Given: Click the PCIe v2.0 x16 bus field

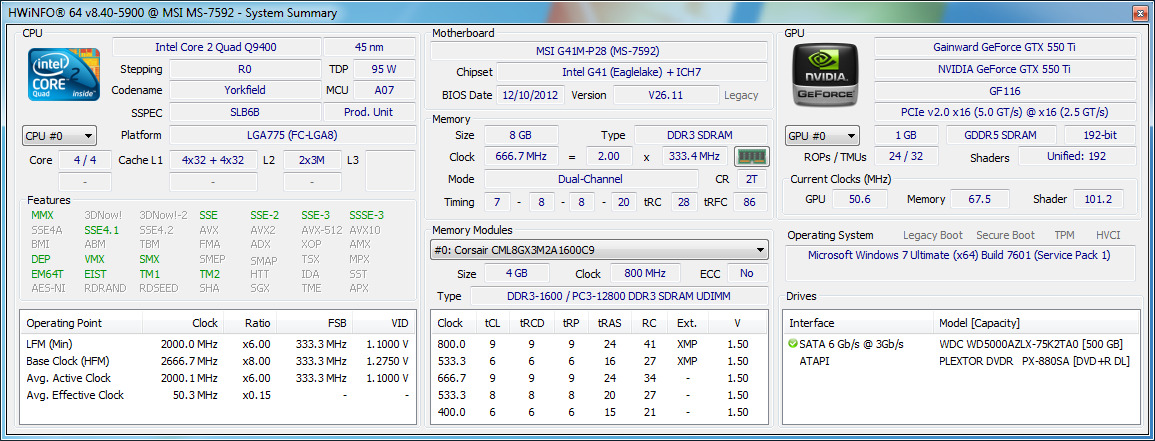Looking at the screenshot, I should [x=1005, y=113].
